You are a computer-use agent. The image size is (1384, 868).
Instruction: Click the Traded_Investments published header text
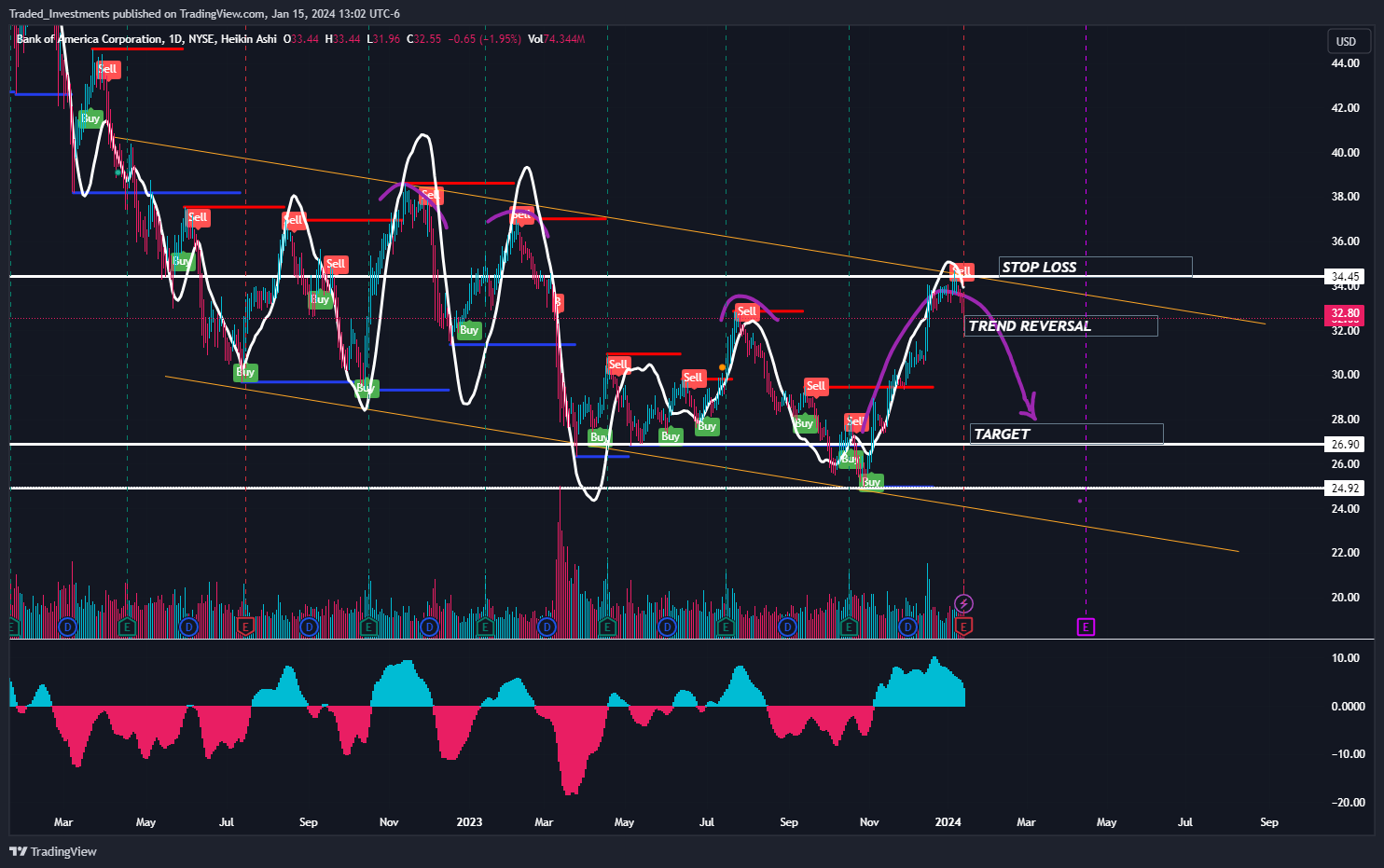(x=204, y=13)
